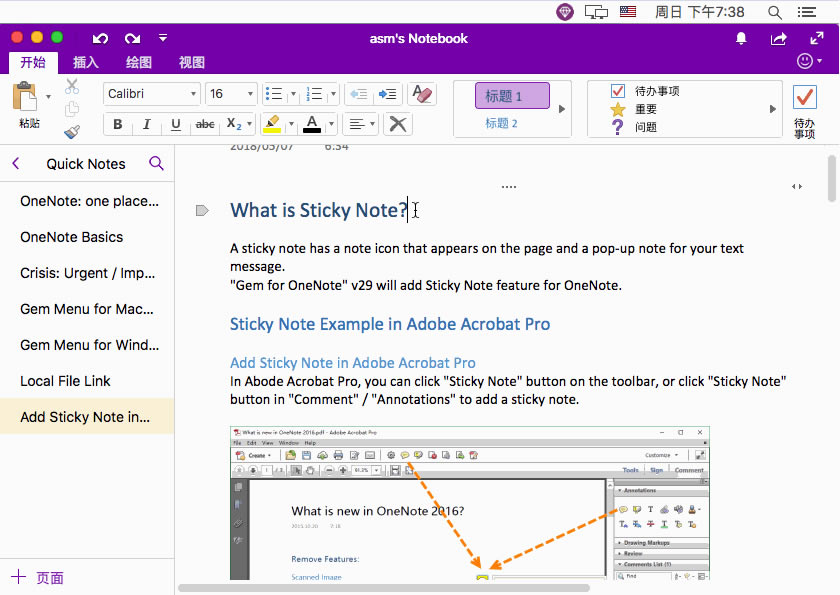Toggle bold formatting
Image resolution: width=840 pixels, height=595 pixels.
click(x=118, y=124)
